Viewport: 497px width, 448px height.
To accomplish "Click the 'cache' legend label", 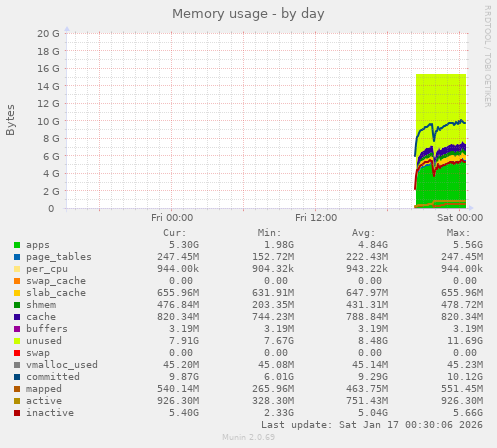I will point(41,317).
